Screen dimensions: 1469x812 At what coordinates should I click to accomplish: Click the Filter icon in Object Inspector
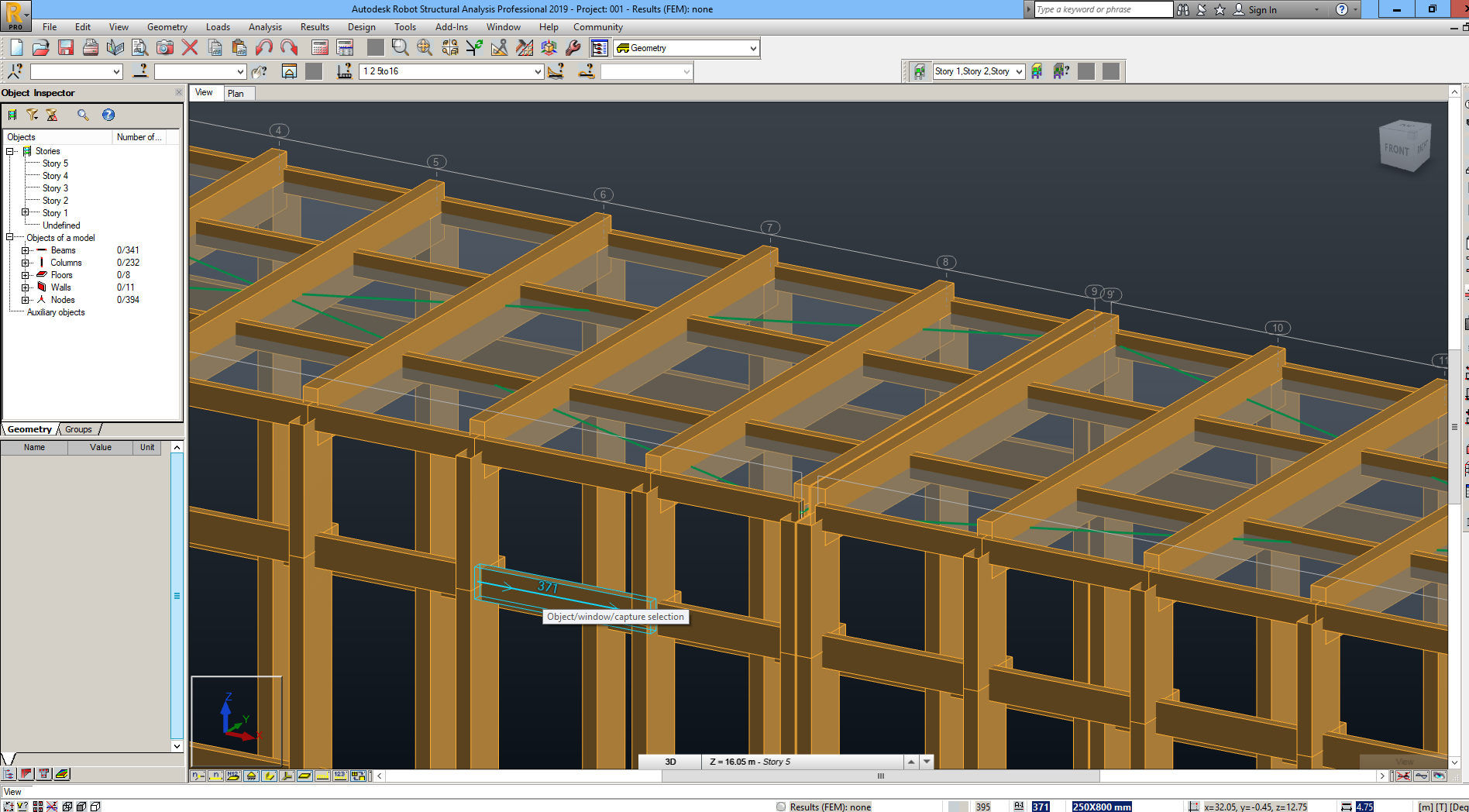tap(33, 115)
